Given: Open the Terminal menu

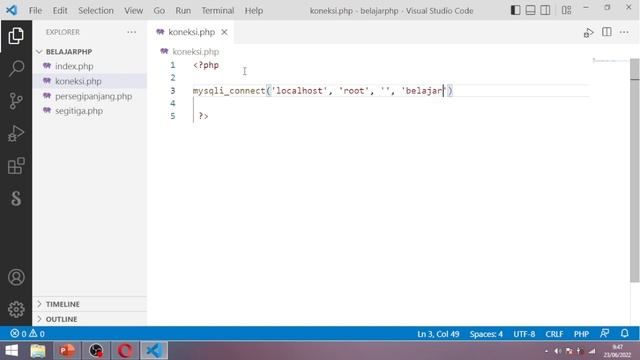Looking at the screenshot, I should (218, 11).
